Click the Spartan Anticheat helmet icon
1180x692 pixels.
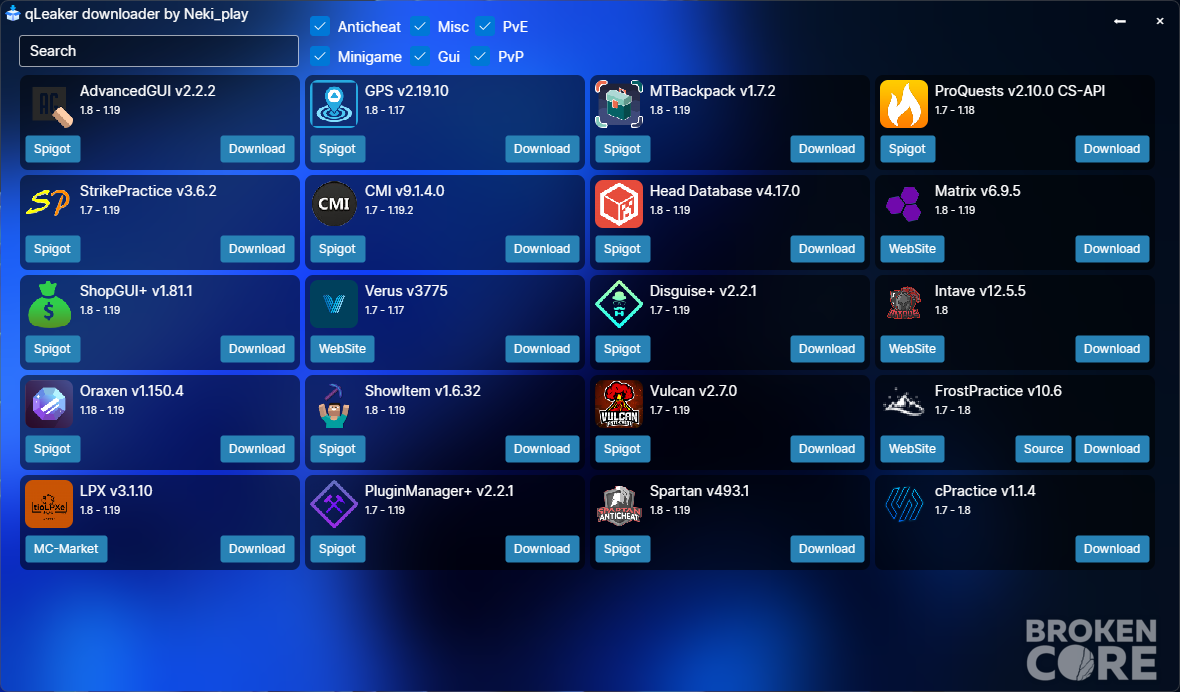point(619,504)
